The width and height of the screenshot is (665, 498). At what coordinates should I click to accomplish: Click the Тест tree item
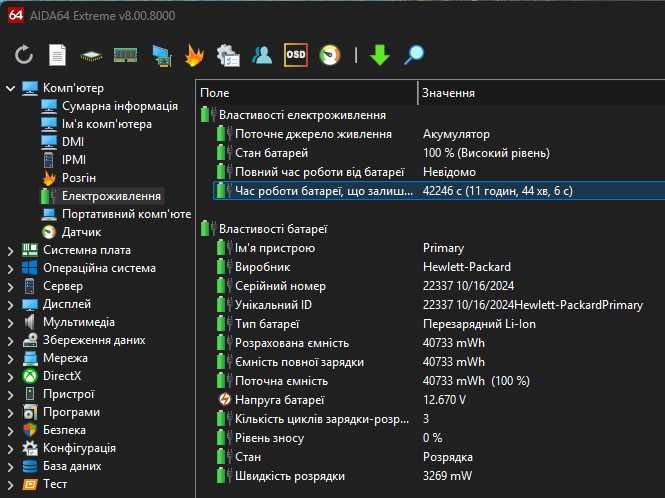(55, 484)
